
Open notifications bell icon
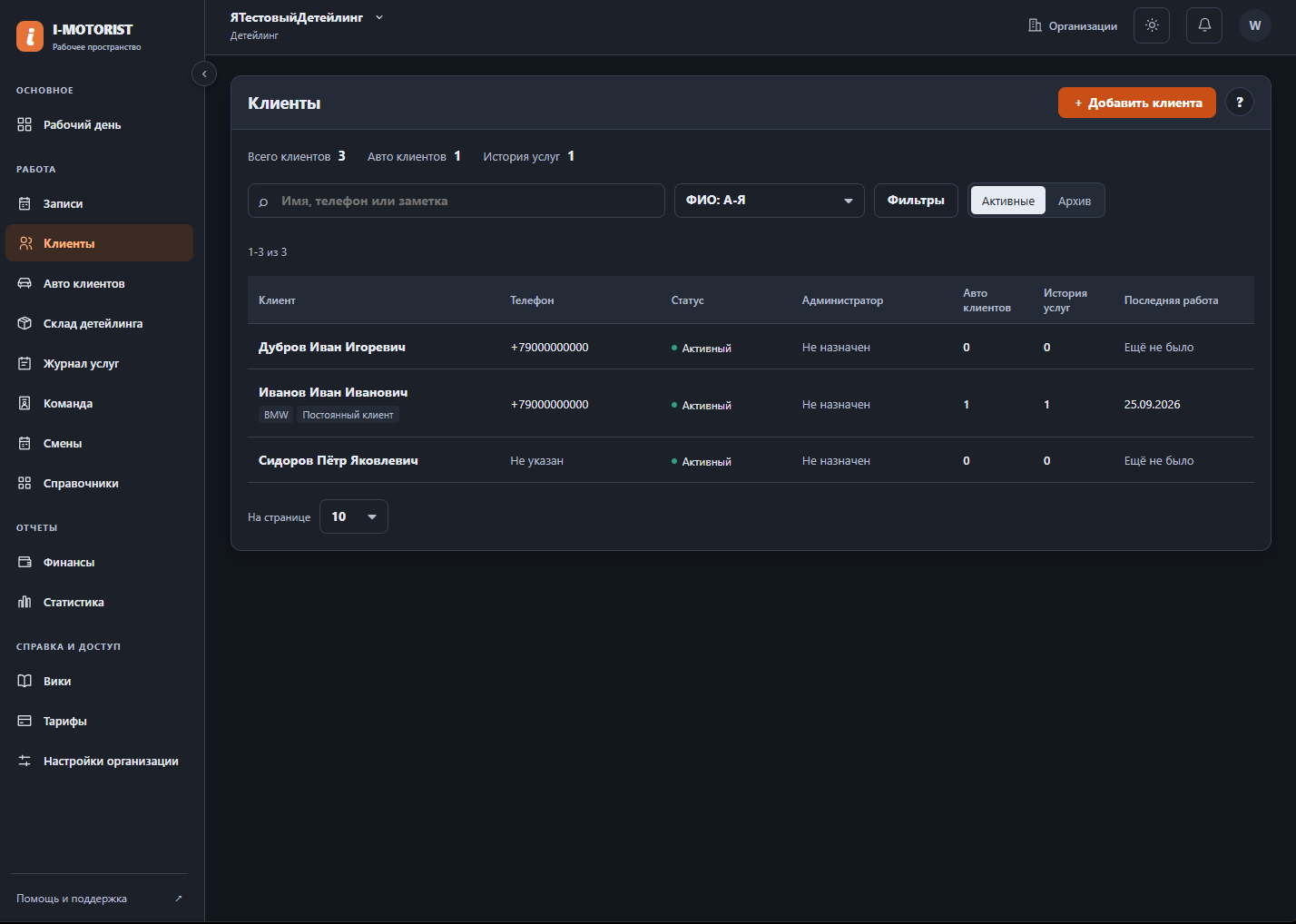(x=1204, y=25)
